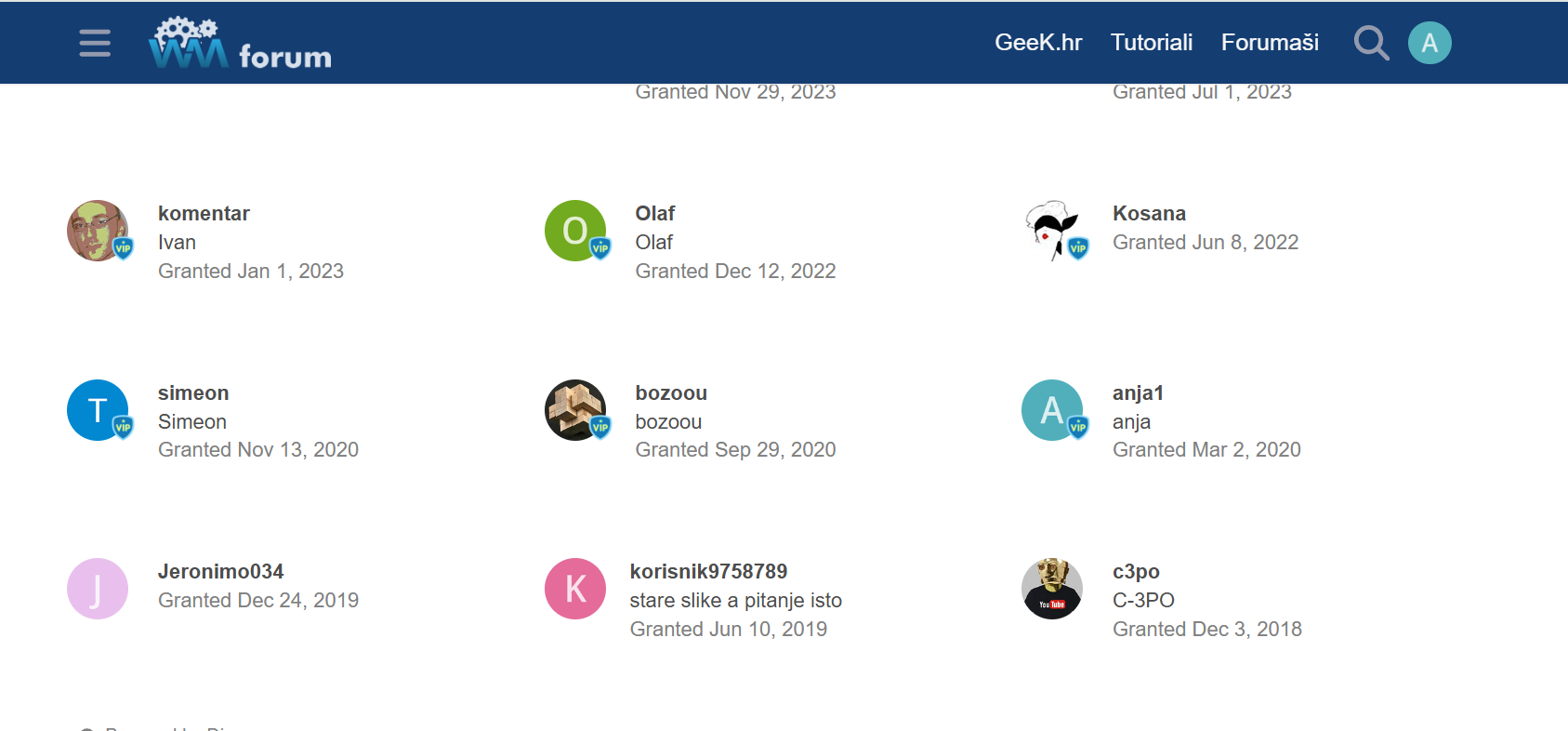
Task: Click the WM forum logo
Action: pos(240,44)
